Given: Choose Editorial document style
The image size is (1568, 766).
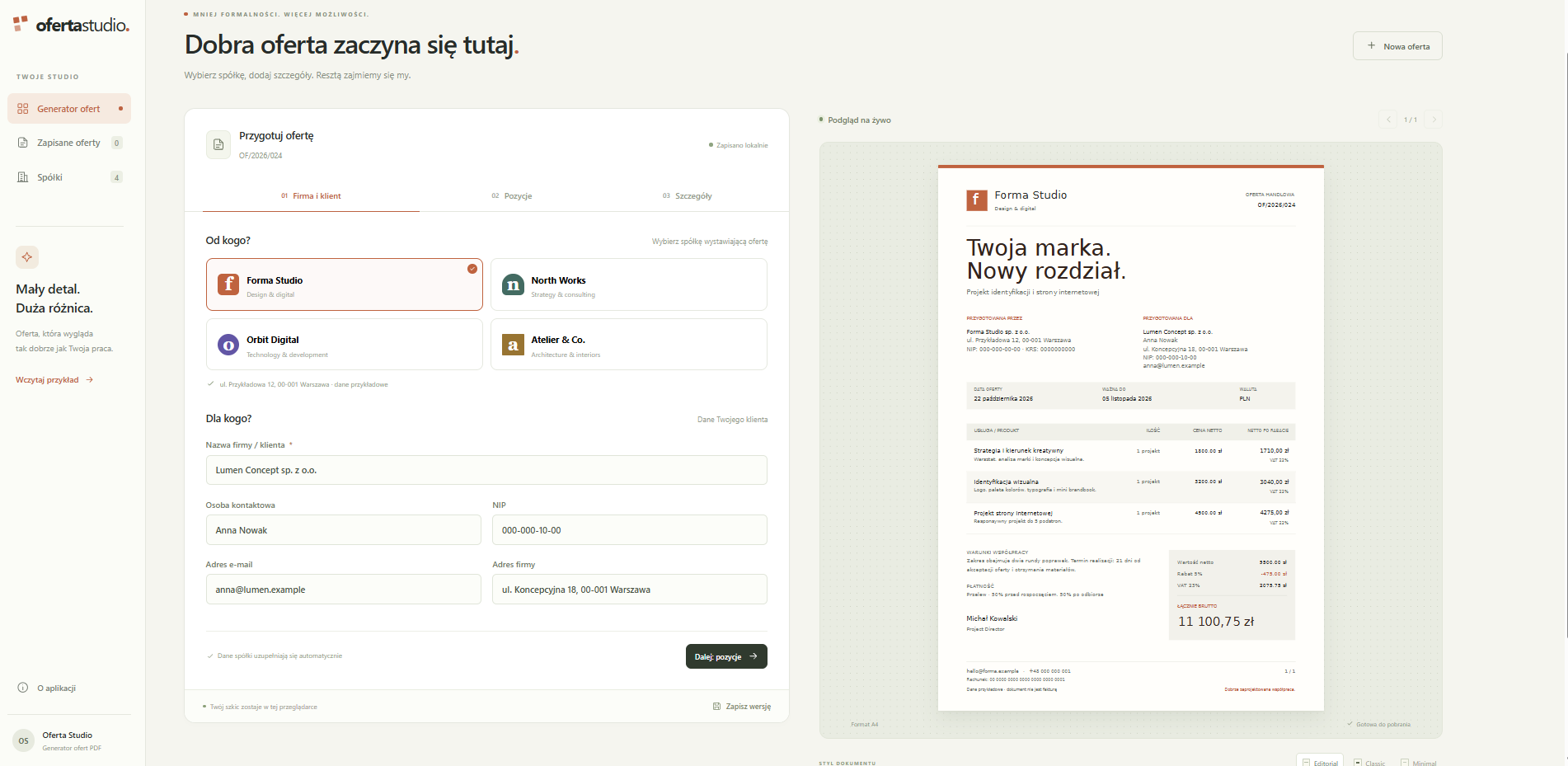Looking at the screenshot, I should [1320, 763].
